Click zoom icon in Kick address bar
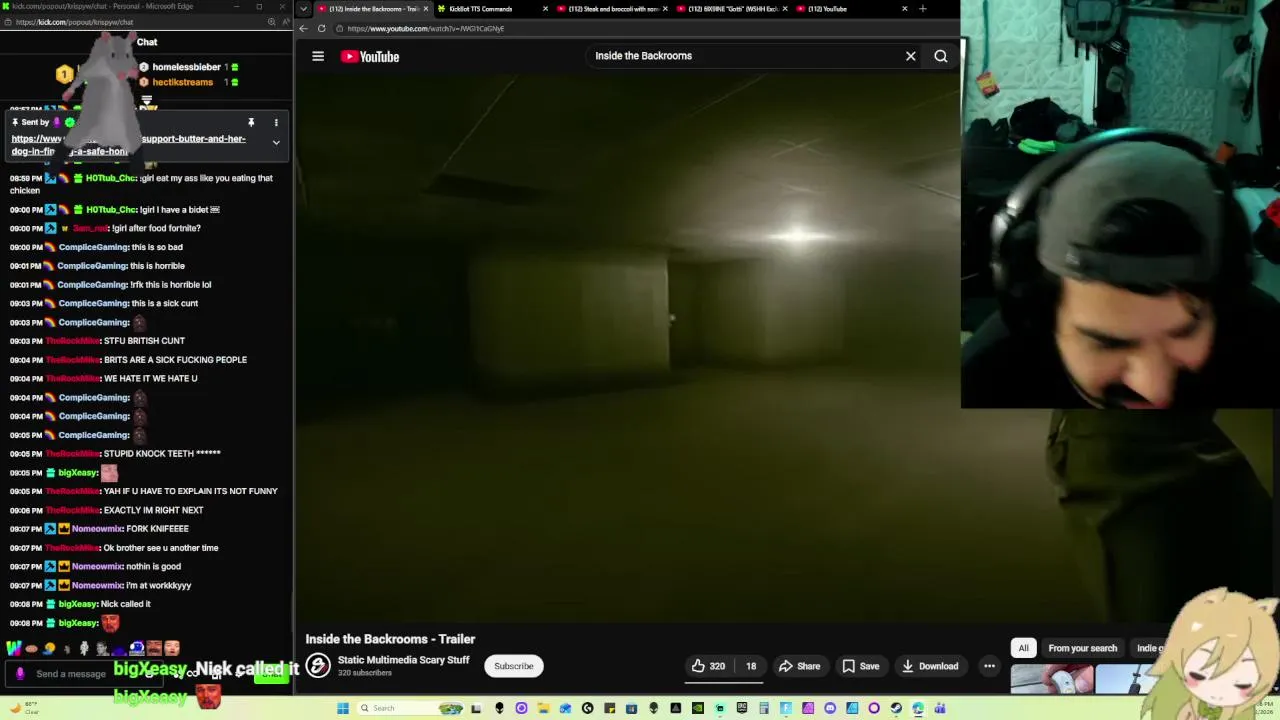 pos(271,21)
